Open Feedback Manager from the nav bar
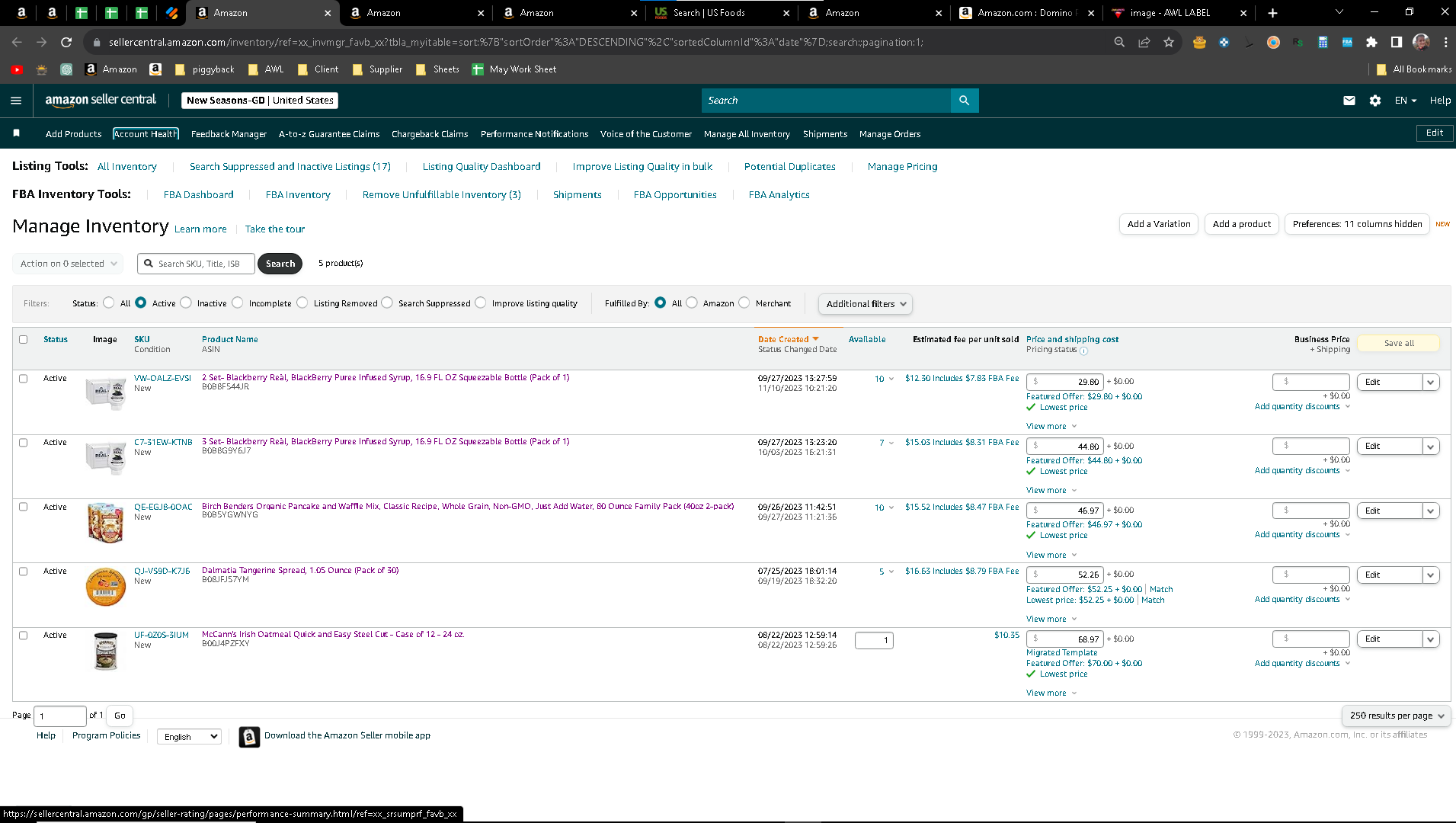Image resolution: width=1456 pixels, height=823 pixels. [x=229, y=134]
